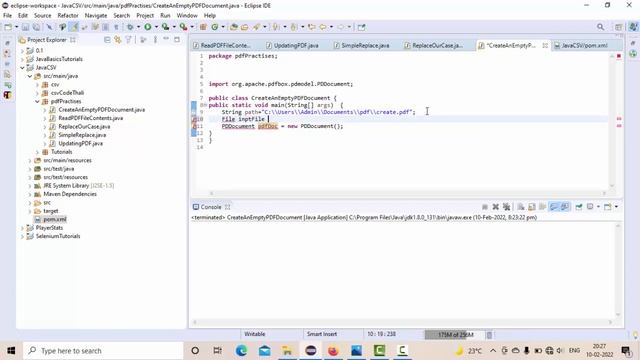This screenshot has height=360, width=640.
Task: Toggle Scroll Lock in Console toolbar
Action: 532,207
